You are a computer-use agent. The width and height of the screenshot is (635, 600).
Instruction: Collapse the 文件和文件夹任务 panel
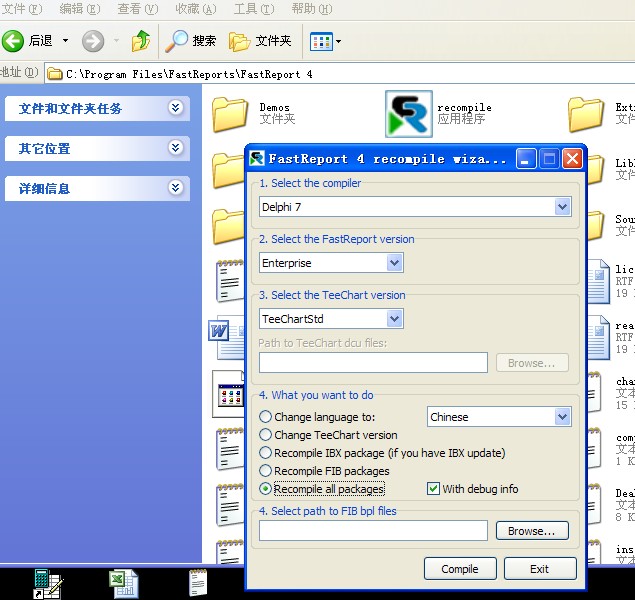tap(175, 108)
